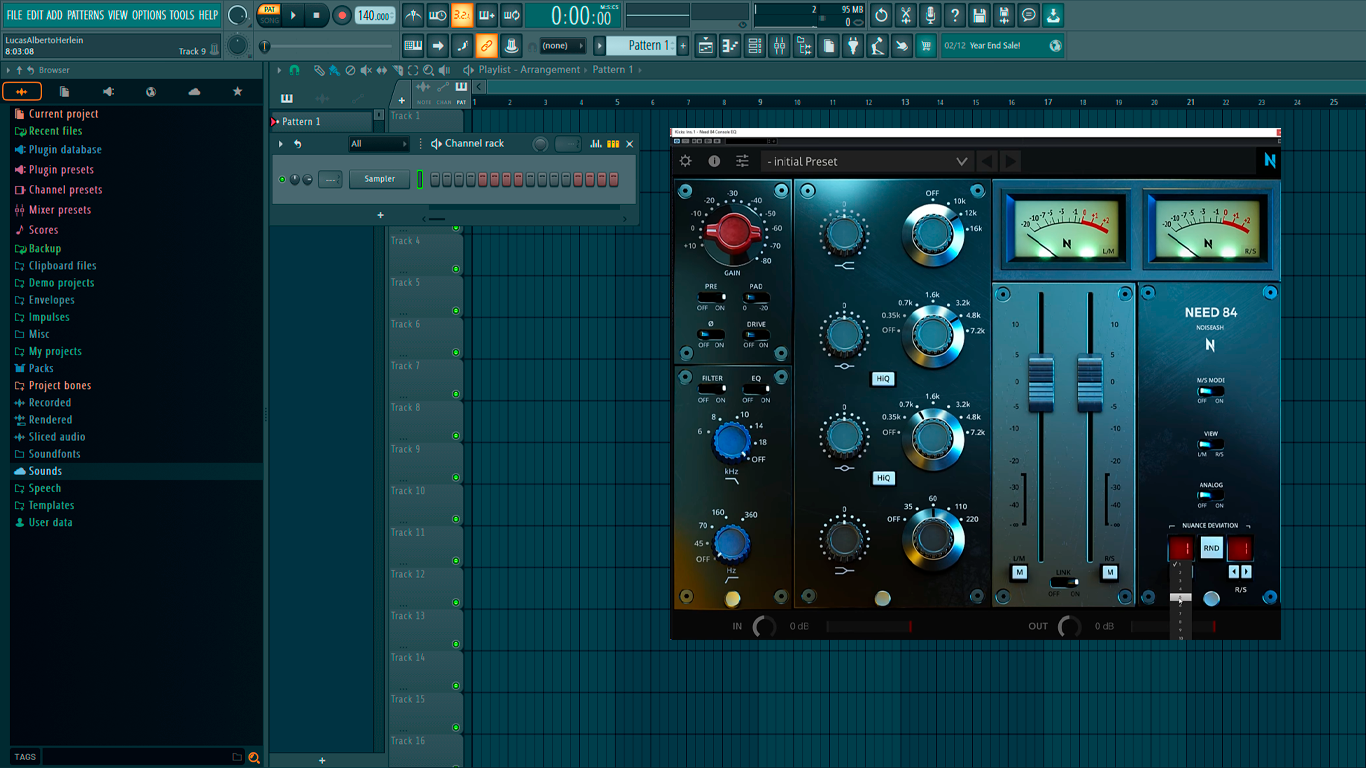Open the PATTERNS menu
Viewport: 1366px width, 768px height.
85,15
